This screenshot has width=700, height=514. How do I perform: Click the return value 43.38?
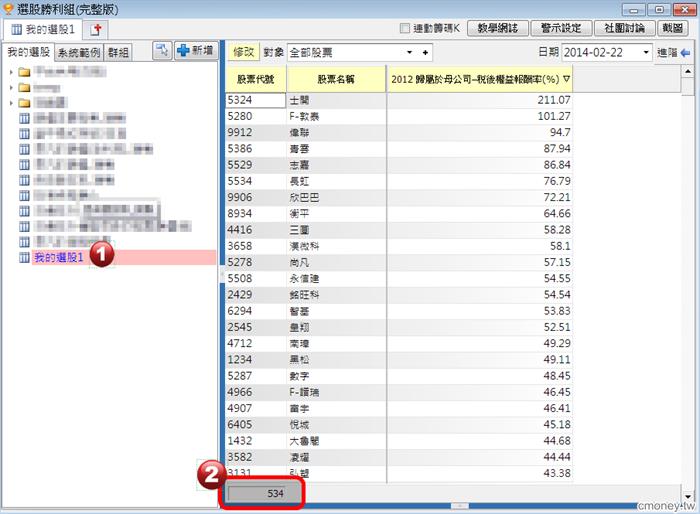[x=557, y=473]
